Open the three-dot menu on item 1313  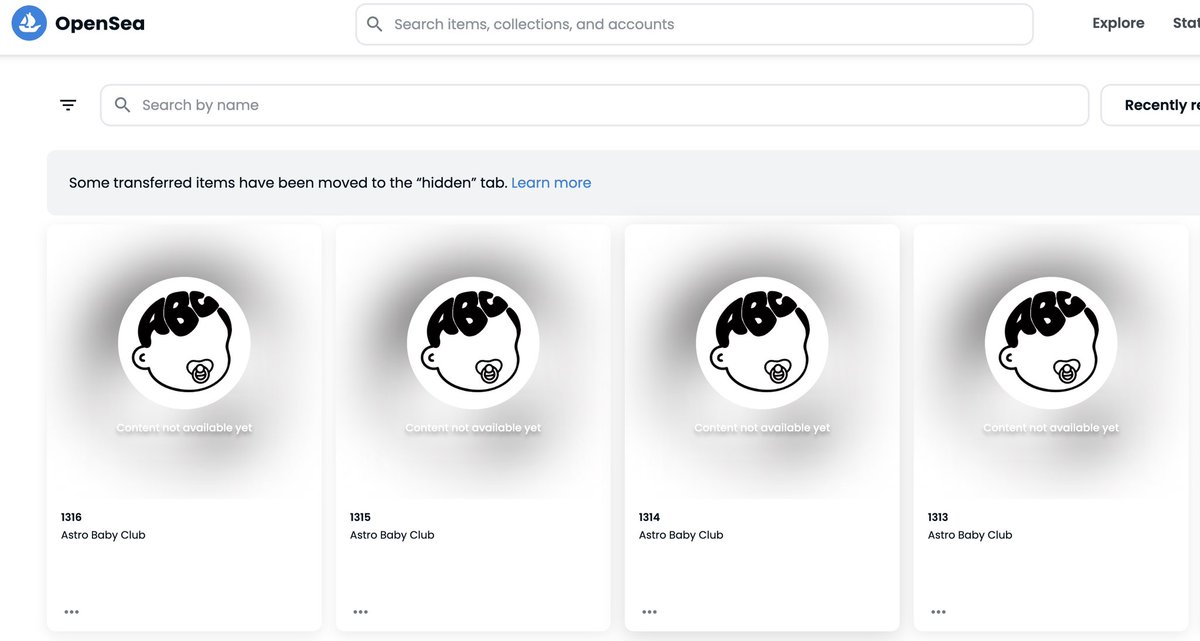(939, 612)
